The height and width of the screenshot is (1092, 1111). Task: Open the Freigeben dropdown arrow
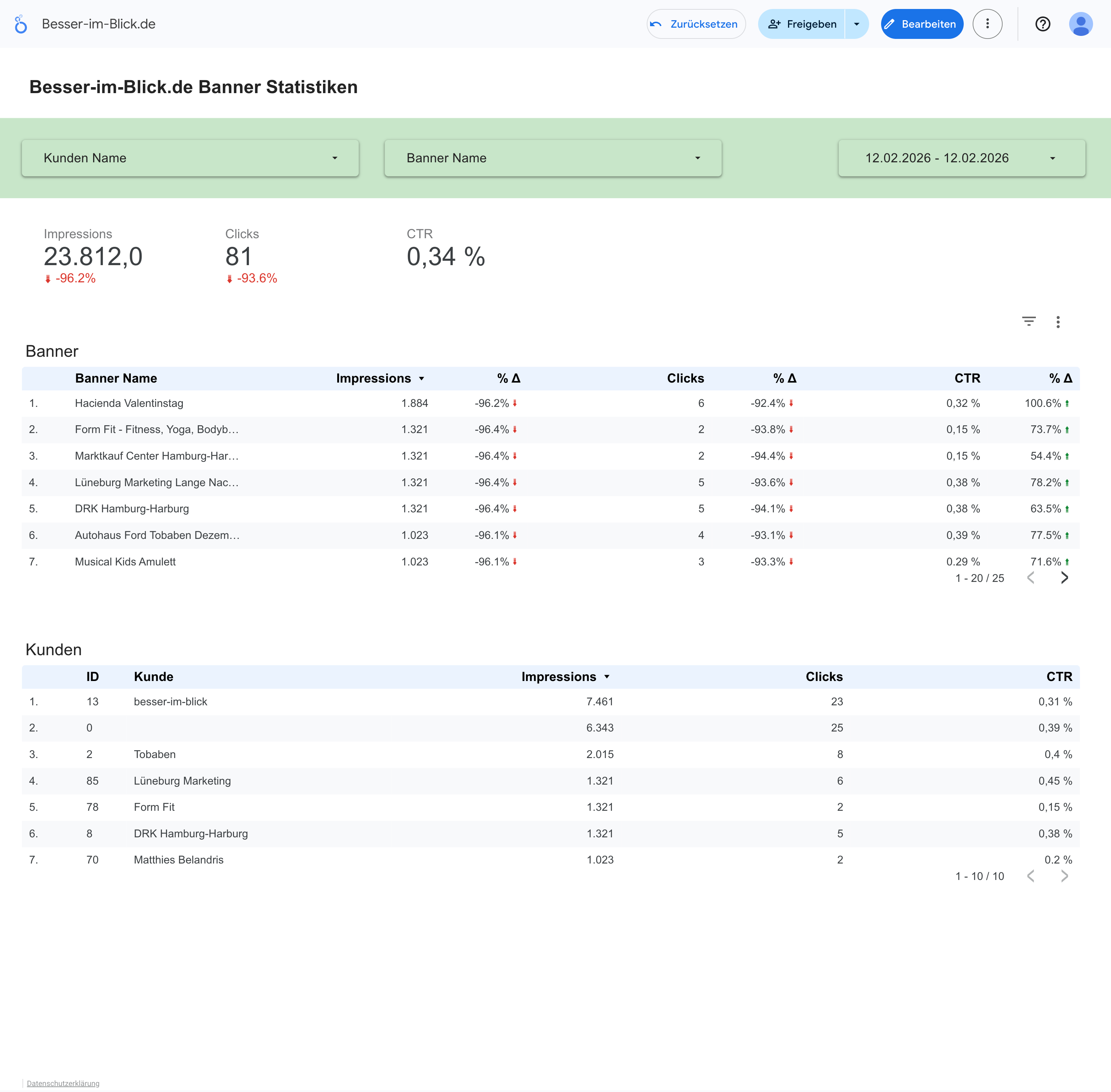(x=856, y=24)
